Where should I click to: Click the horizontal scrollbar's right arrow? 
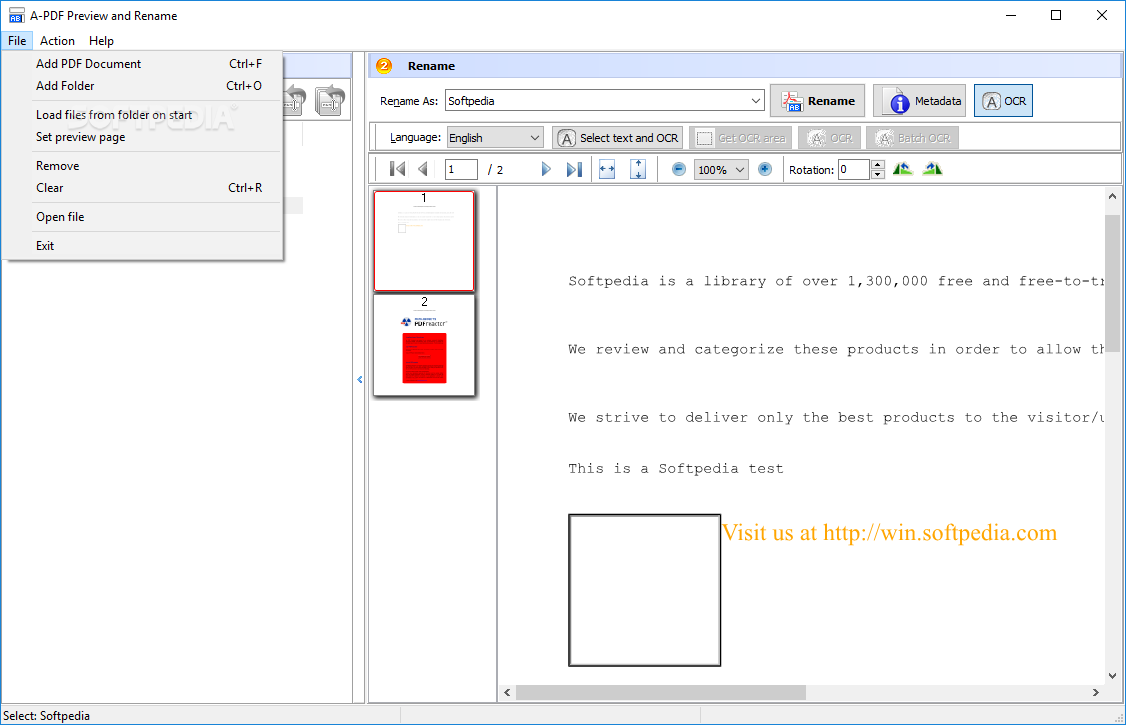click(1096, 693)
